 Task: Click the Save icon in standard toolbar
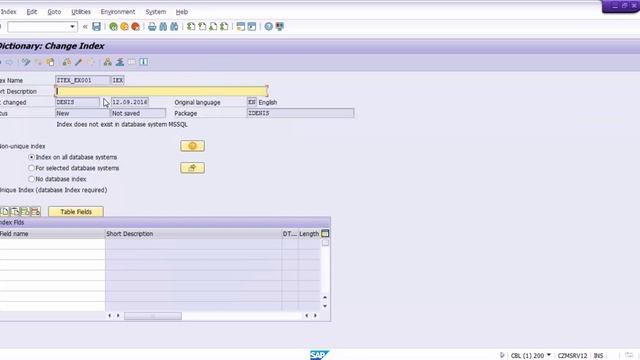coord(96,27)
